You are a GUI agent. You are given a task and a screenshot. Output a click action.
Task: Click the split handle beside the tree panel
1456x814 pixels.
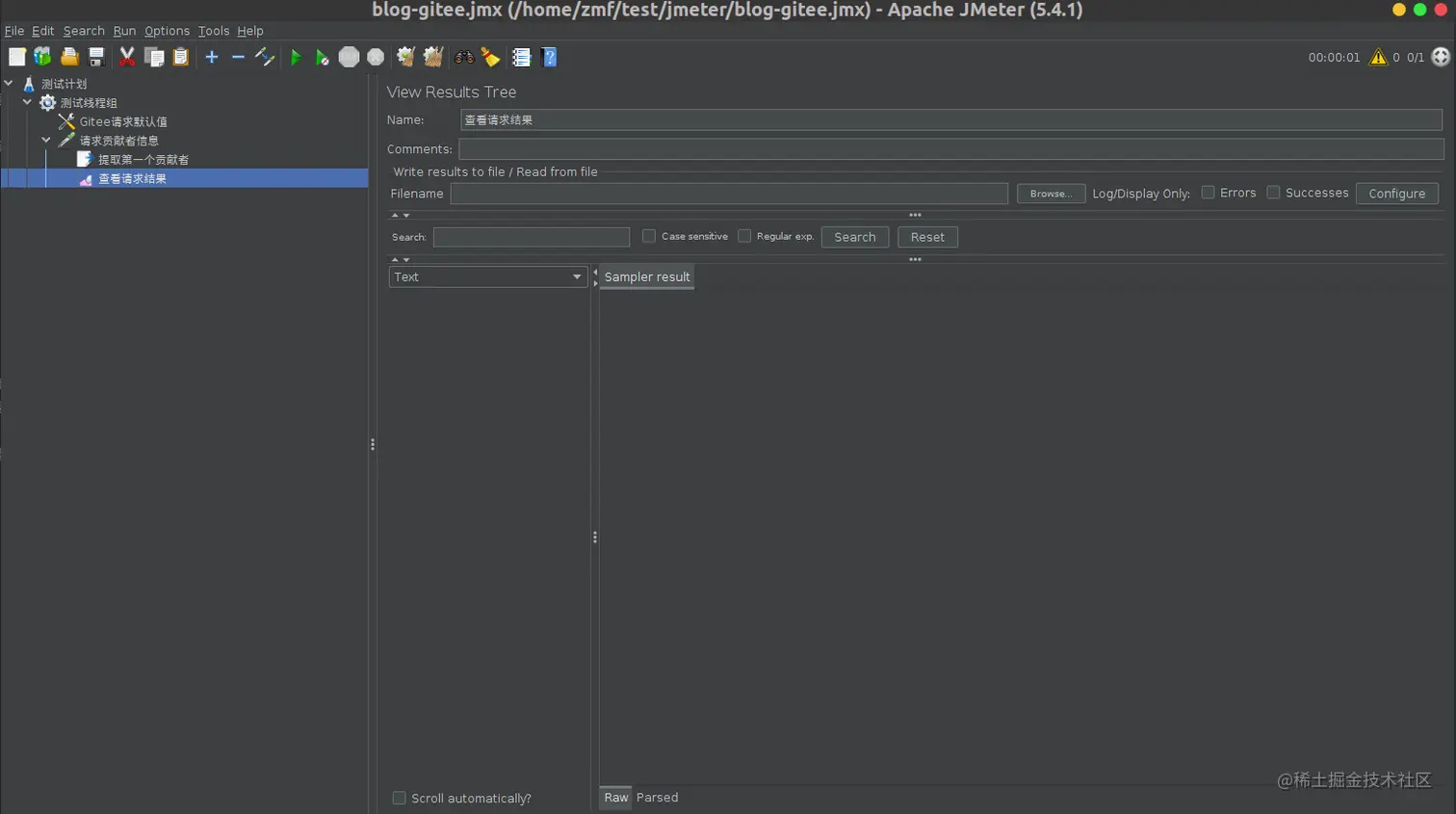pyautogui.click(x=373, y=444)
